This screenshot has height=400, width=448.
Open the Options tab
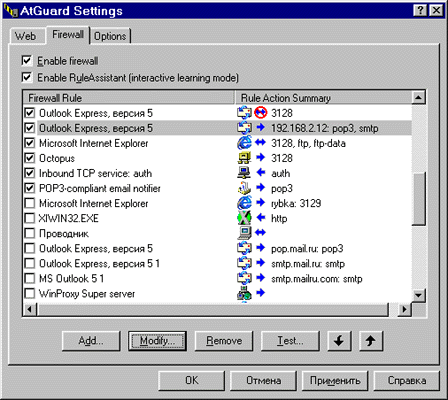point(110,36)
